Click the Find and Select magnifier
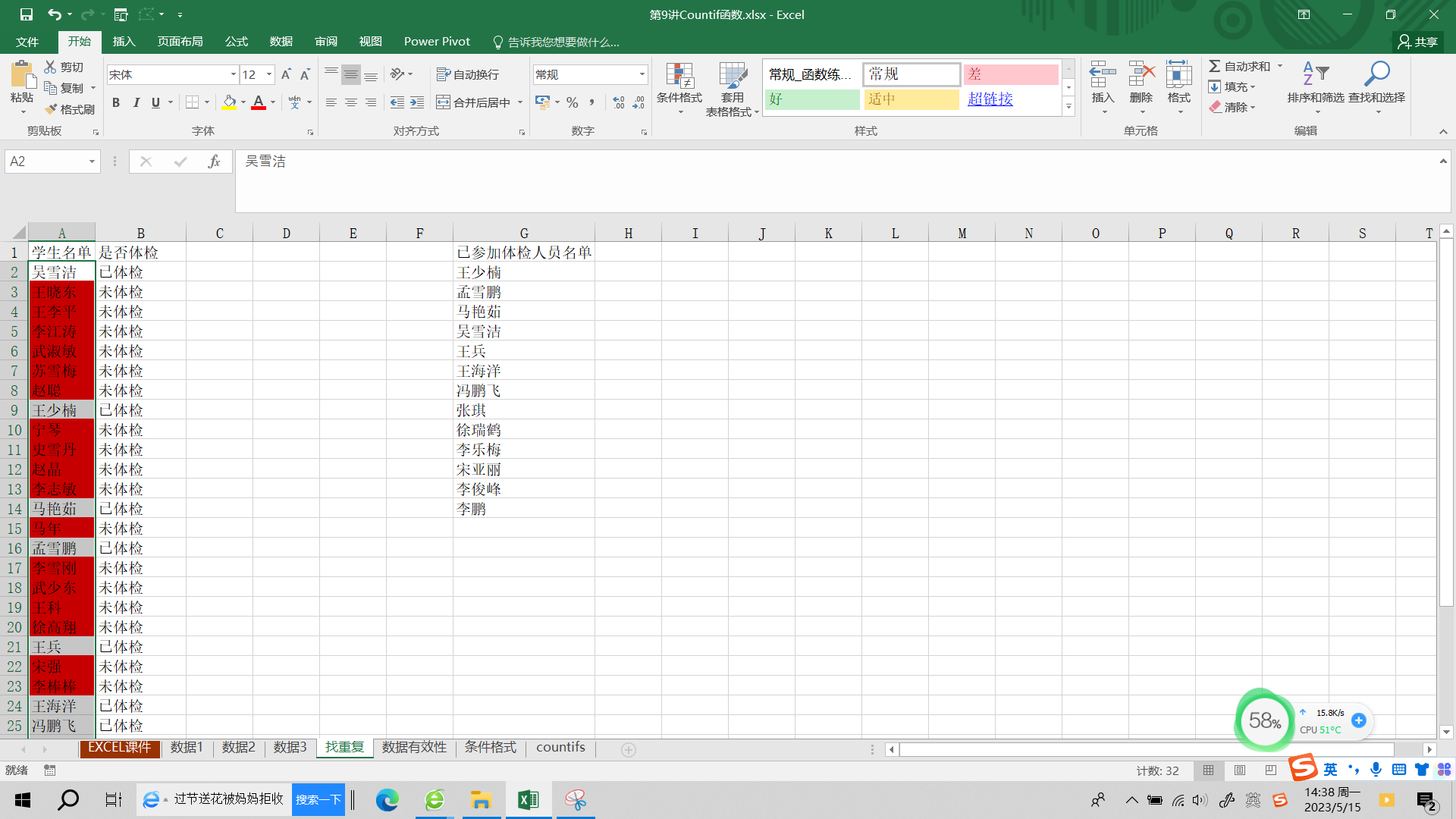The height and width of the screenshot is (819, 1456). [1376, 74]
